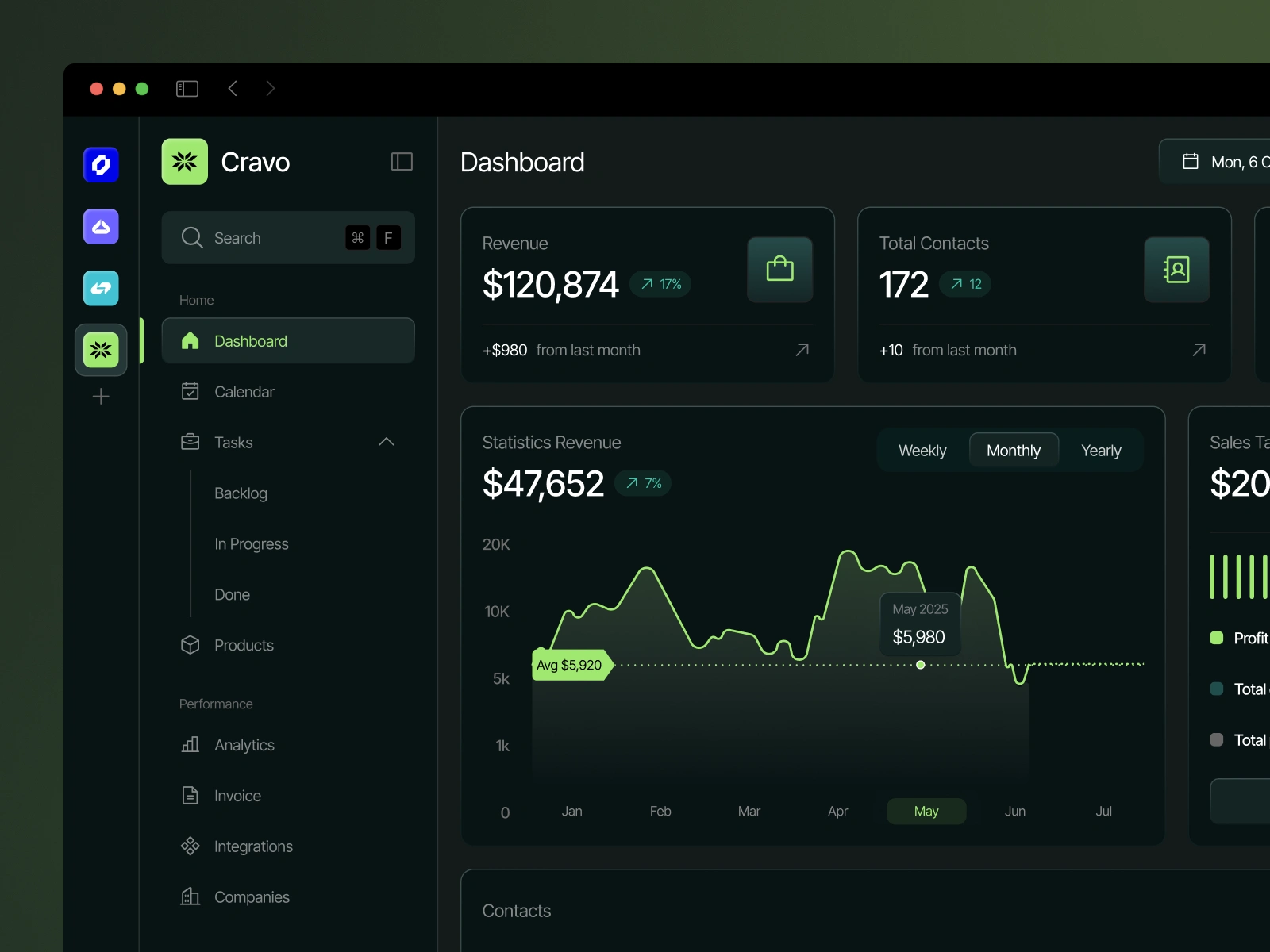This screenshot has height=952, width=1270.
Task: Open the In Progress task list
Action: pyautogui.click(x=252, y=544)
